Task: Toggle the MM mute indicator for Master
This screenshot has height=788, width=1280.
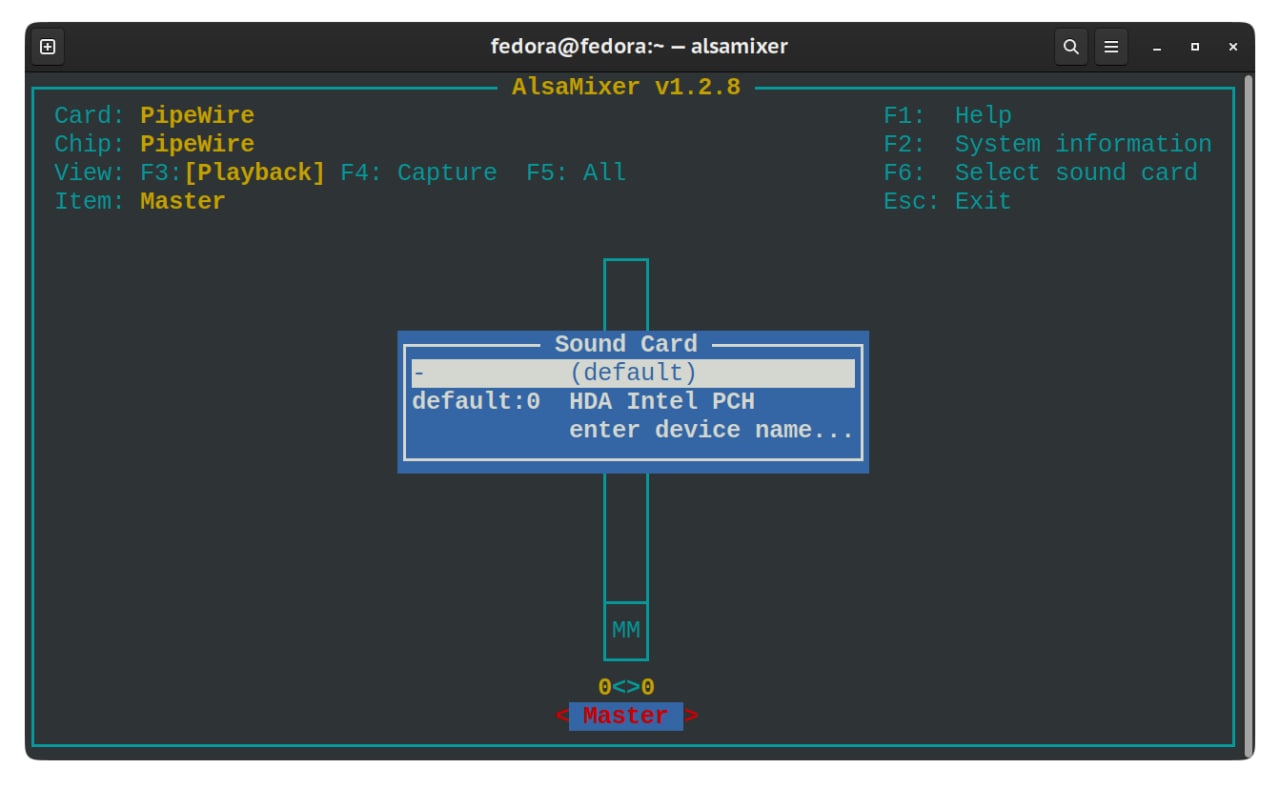Action: (626, 631)
